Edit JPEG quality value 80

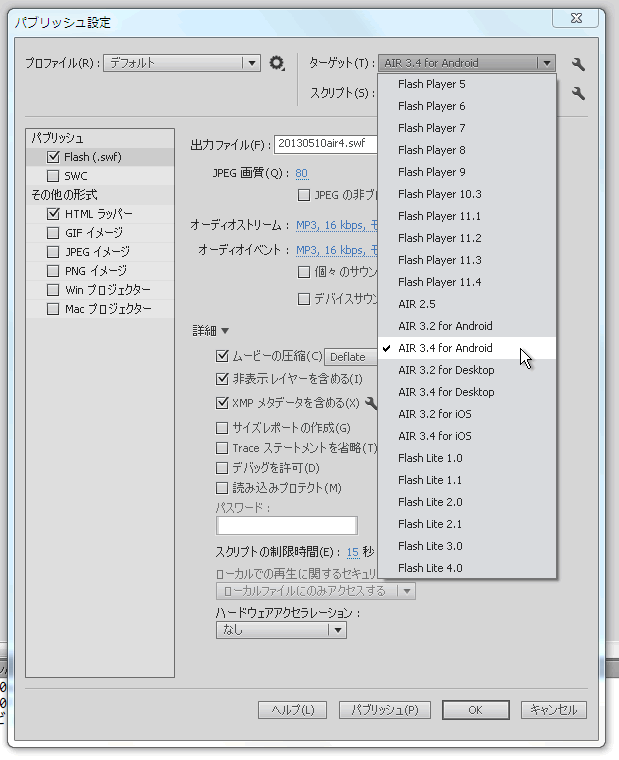pyautogui.click(x=302, y=174)
